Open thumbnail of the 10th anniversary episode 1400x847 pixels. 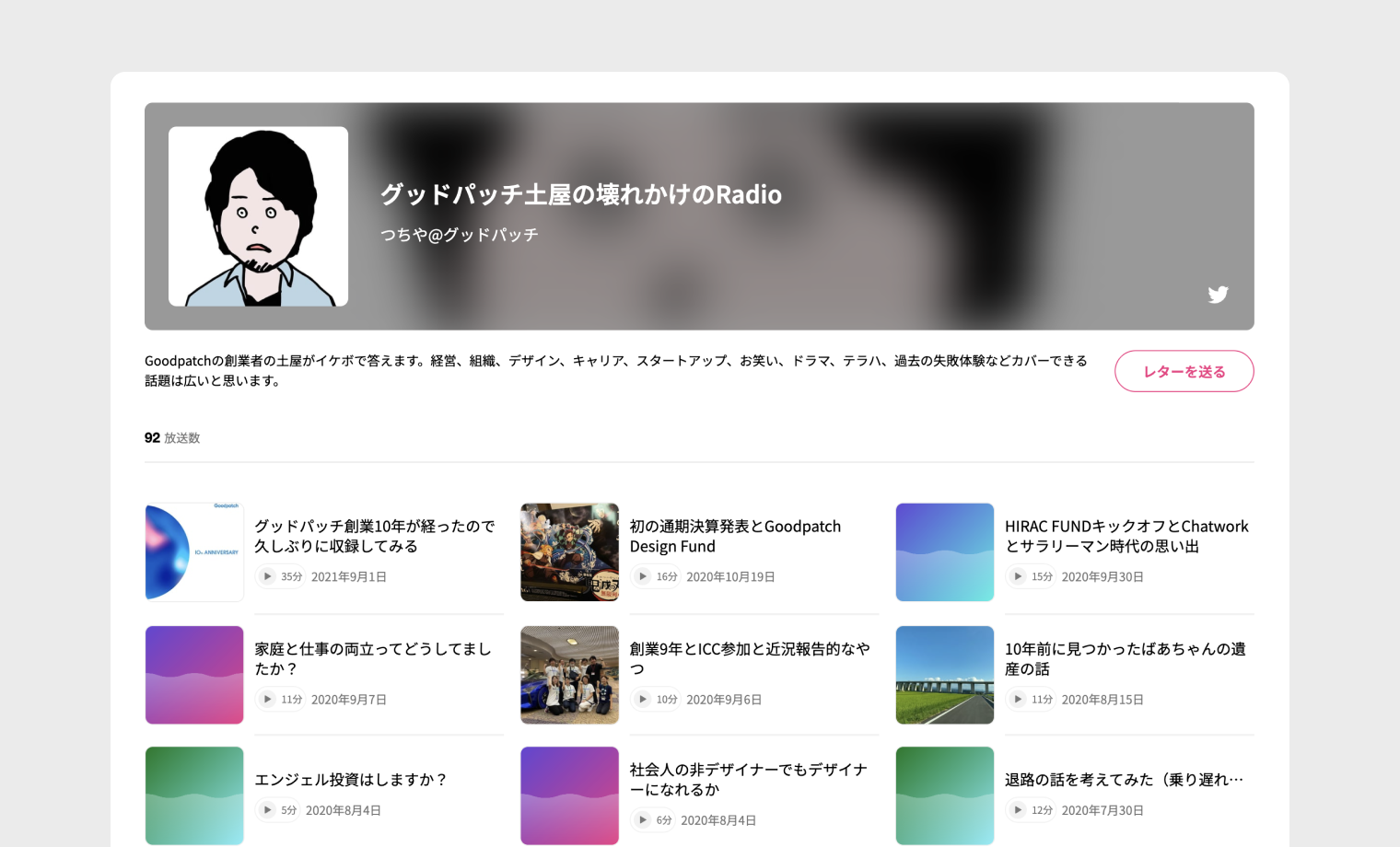tap(194, 552)
